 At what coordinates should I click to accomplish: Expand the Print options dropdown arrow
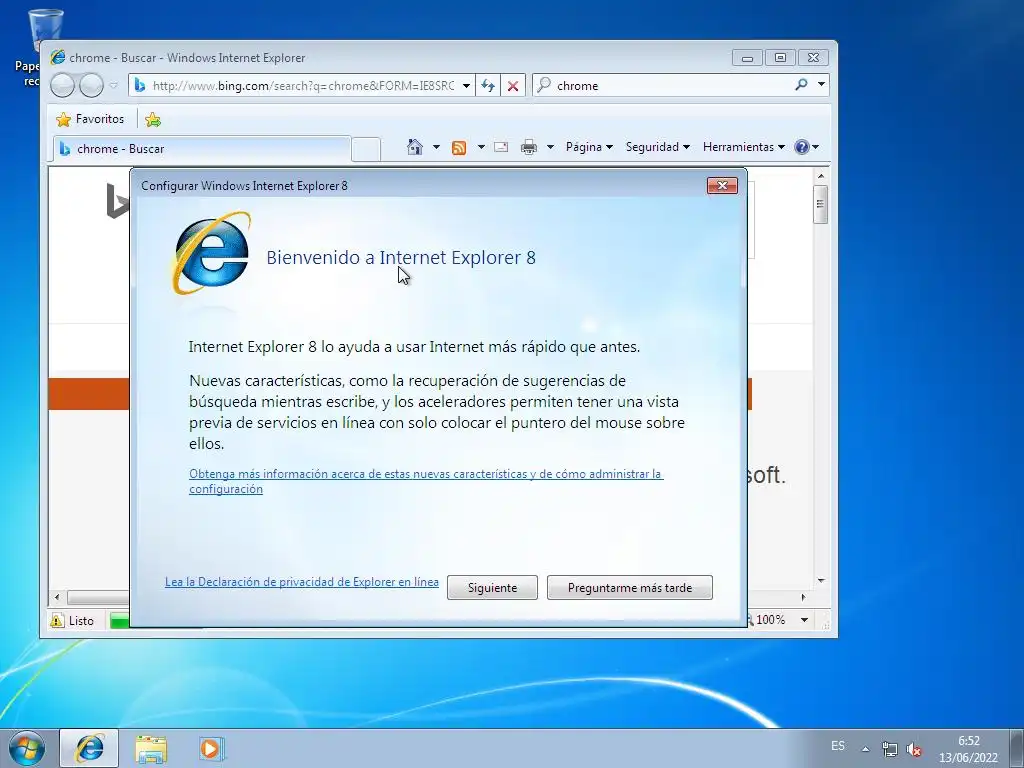tap(551, 148)
